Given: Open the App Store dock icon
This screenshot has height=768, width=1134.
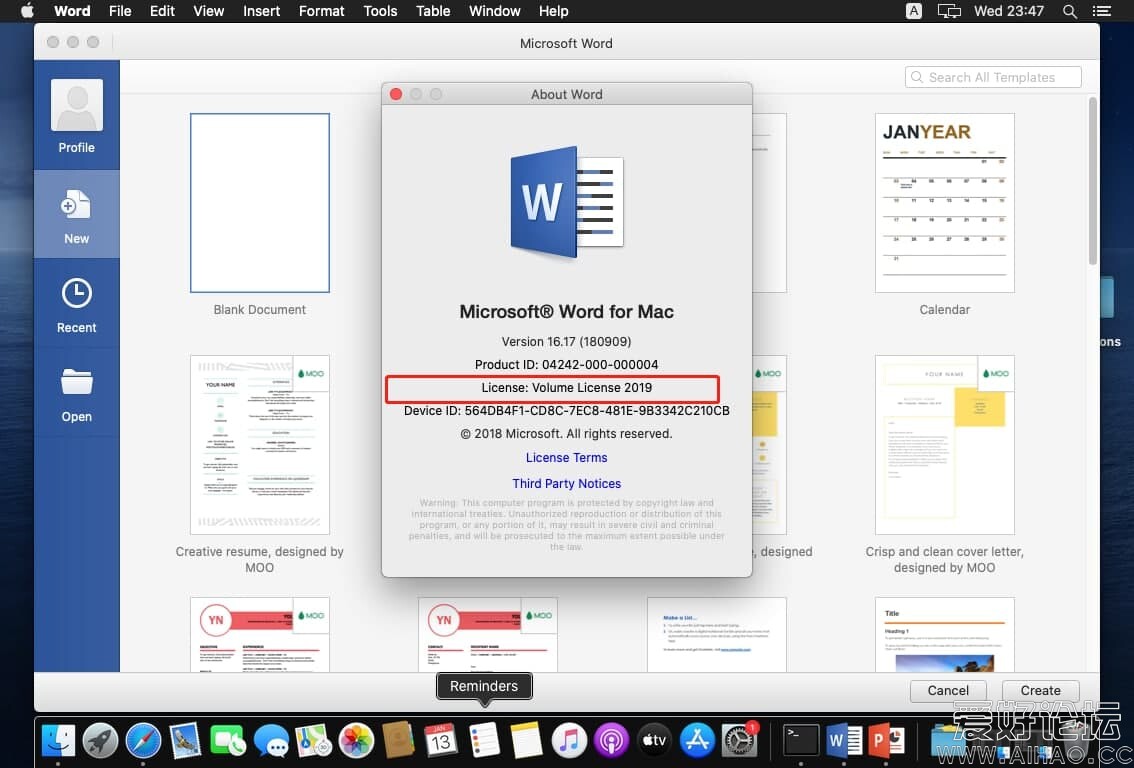Looking at the screenshot, I should (696, 740).
